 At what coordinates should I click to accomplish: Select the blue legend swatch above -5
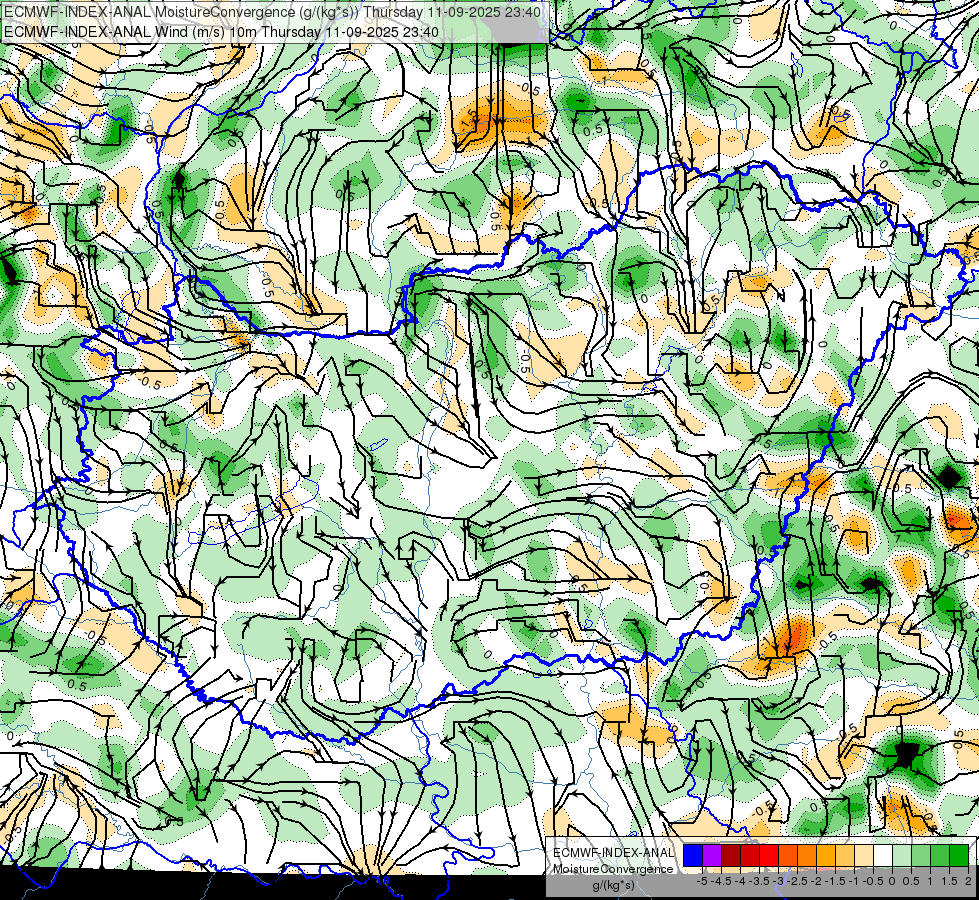693,855
